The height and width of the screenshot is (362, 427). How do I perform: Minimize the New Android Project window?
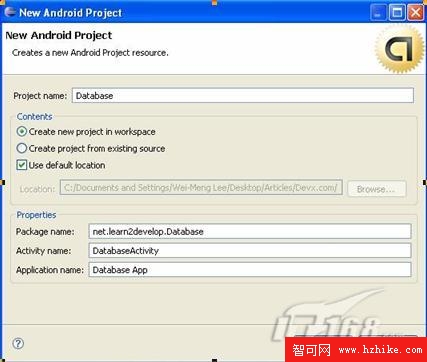(x=378, y=13)
